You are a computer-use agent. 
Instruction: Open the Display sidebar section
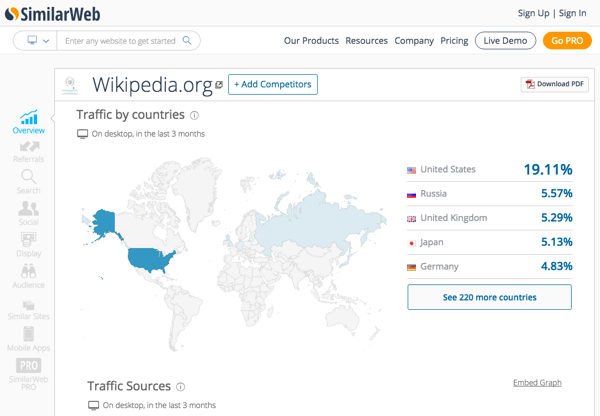28,245
